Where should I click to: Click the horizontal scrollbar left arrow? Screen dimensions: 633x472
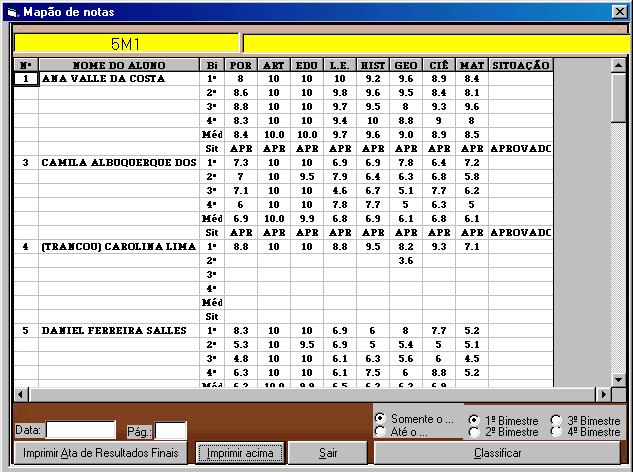(x=20, y=394)
